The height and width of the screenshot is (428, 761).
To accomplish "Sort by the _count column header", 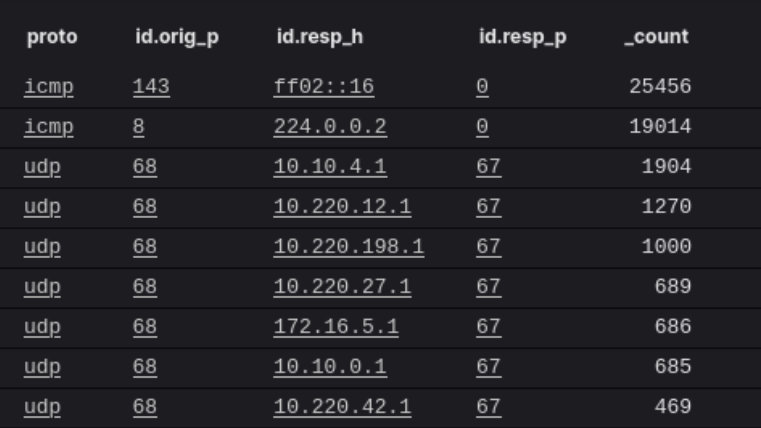I will point(656,37).
